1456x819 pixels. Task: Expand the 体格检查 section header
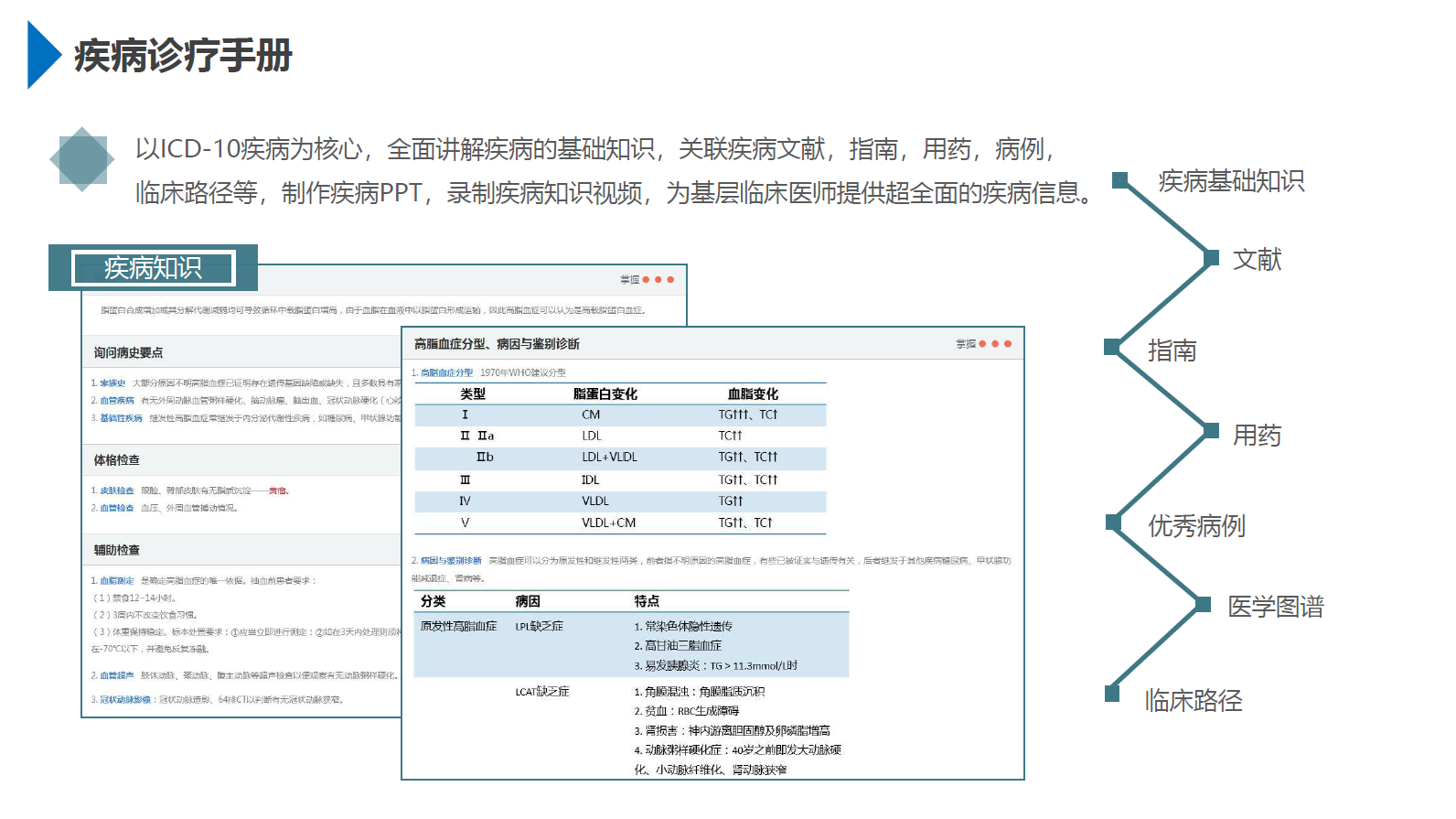[x=117, y=460]
